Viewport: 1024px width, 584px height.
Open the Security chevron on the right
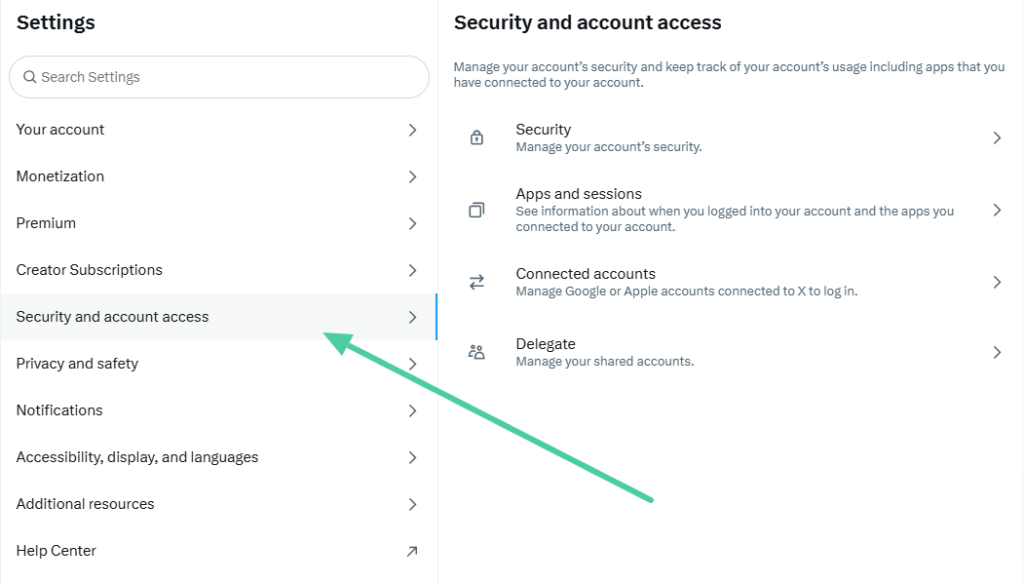coord(997,138)
